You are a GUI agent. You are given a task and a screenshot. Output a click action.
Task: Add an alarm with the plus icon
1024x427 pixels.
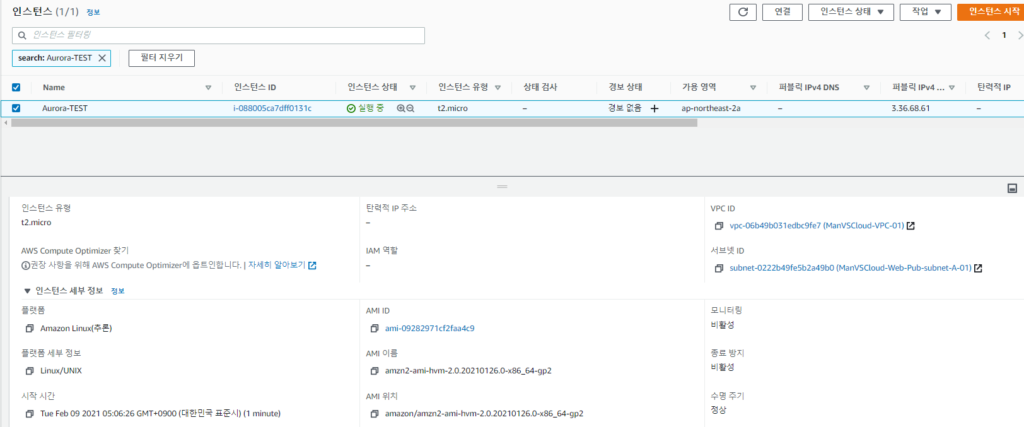click(654, 108)
